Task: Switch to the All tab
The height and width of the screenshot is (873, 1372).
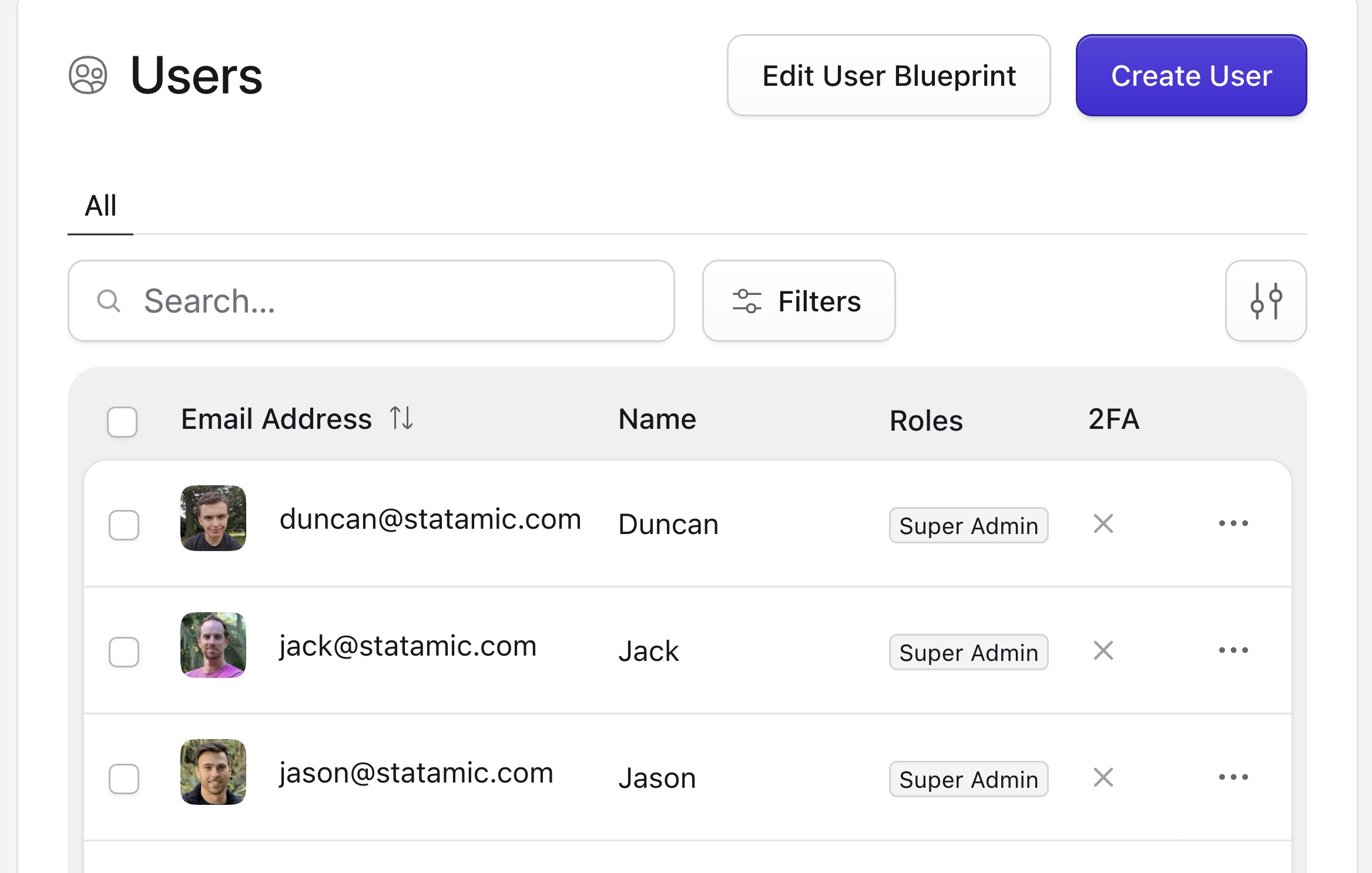Action: pyautogui.click(x=100, y=206)
